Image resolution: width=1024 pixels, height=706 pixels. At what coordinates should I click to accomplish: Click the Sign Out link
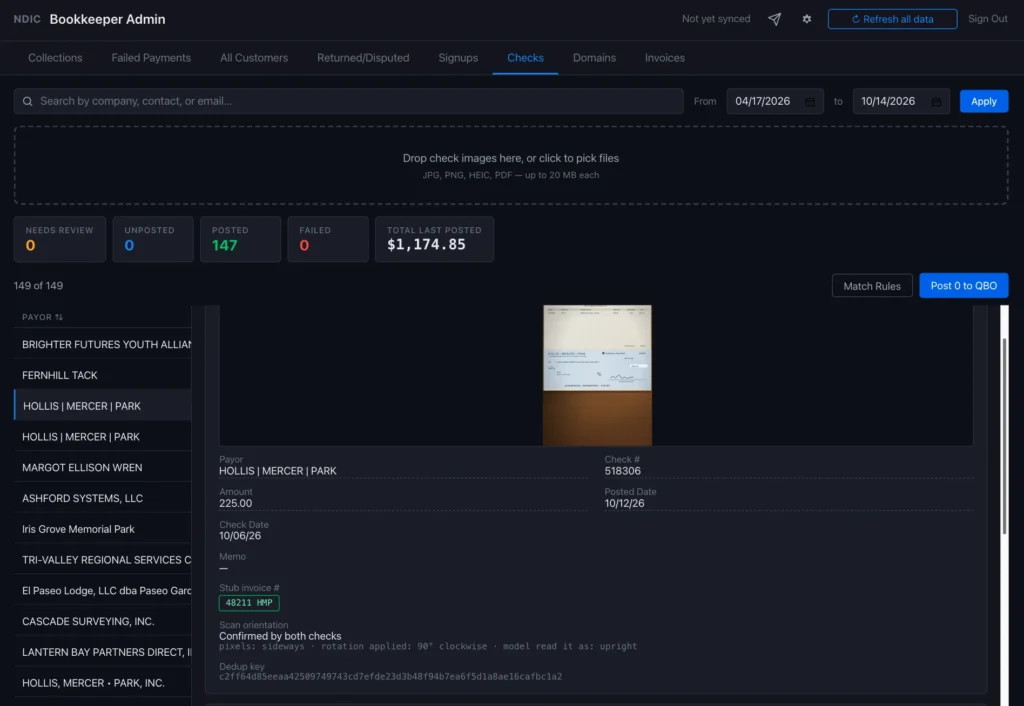click(x=987, y=19)
